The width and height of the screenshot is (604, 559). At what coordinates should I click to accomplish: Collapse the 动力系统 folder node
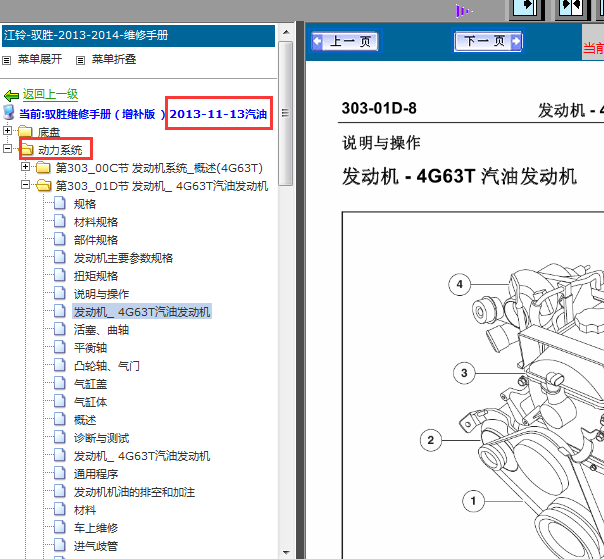7,148
